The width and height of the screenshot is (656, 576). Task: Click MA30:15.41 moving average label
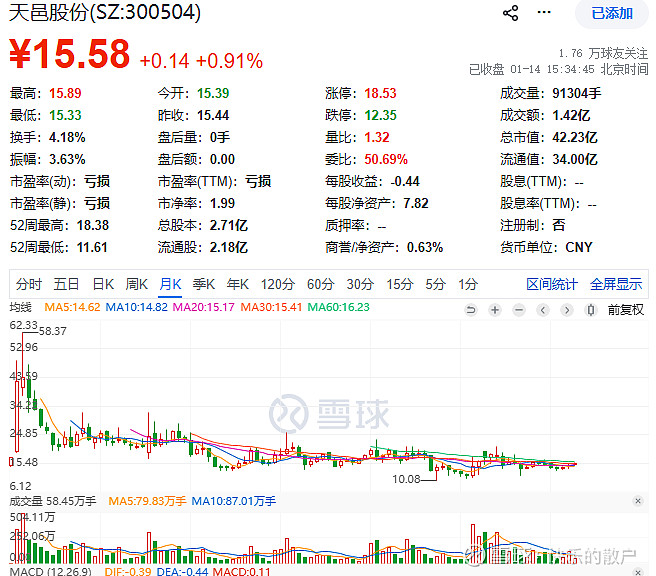click(271, 307)
